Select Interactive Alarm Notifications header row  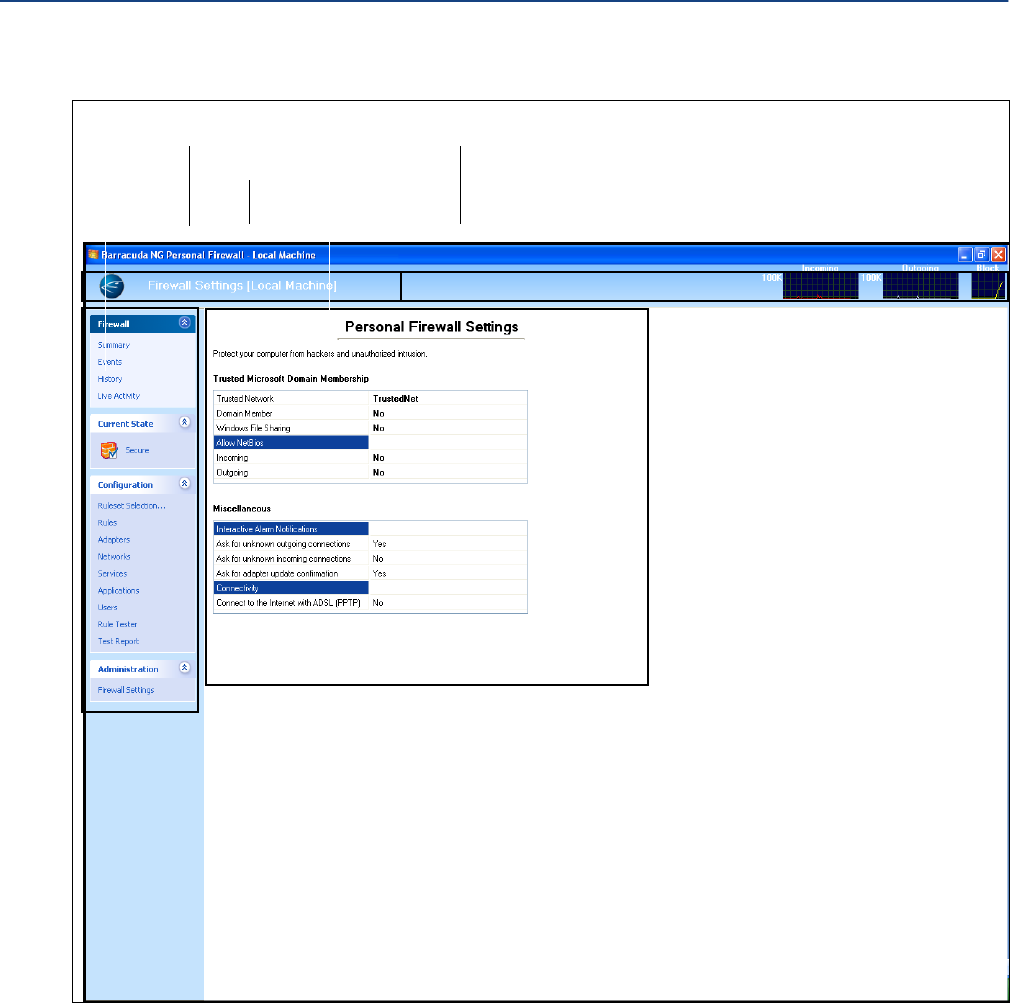[370, 529]
